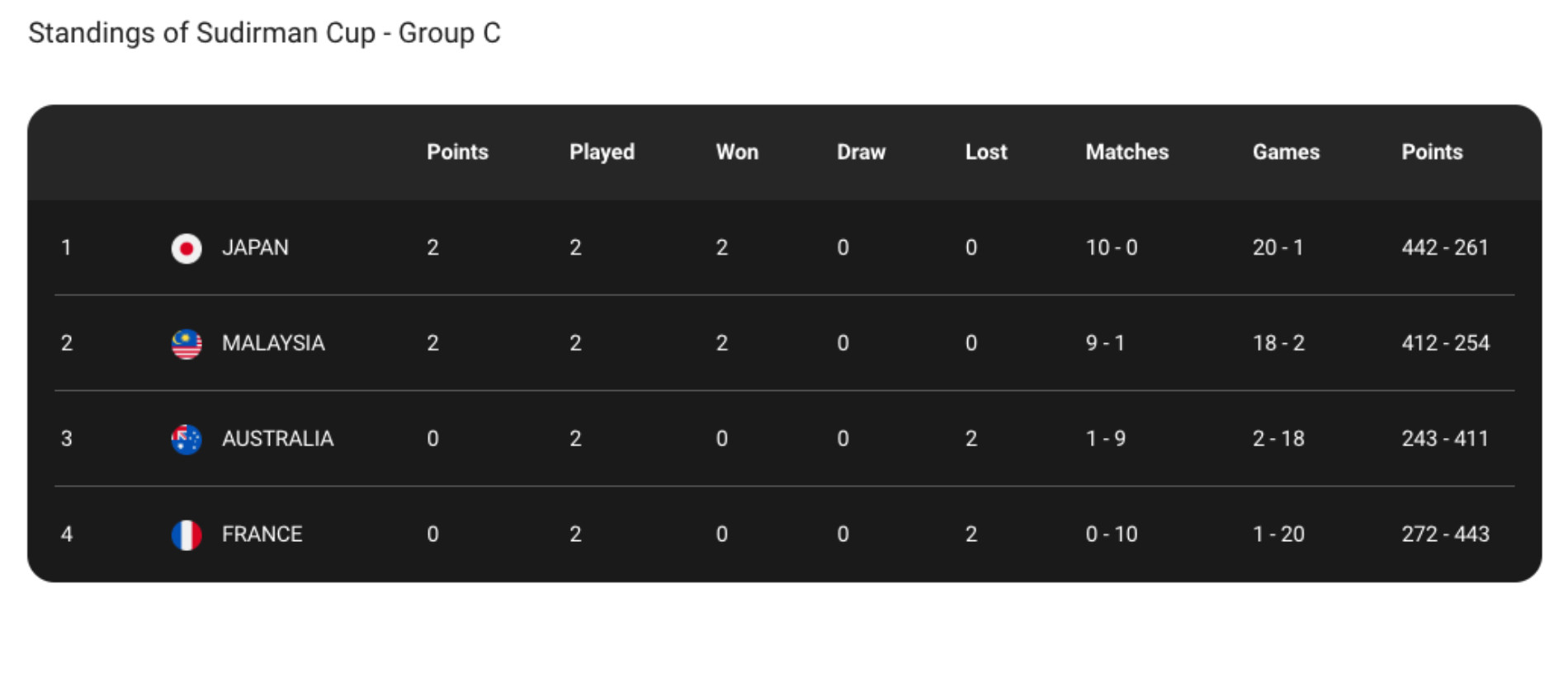Click the Matches column header
Screen dimensions: 1568x678
(1126, 152)
